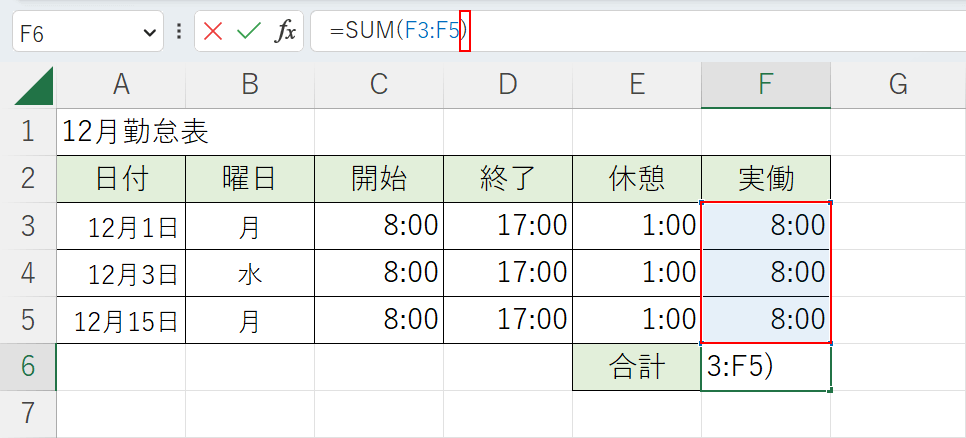Click the formula bar three-dot resize handle
The image size is (966, 438).
coord(179,32)
